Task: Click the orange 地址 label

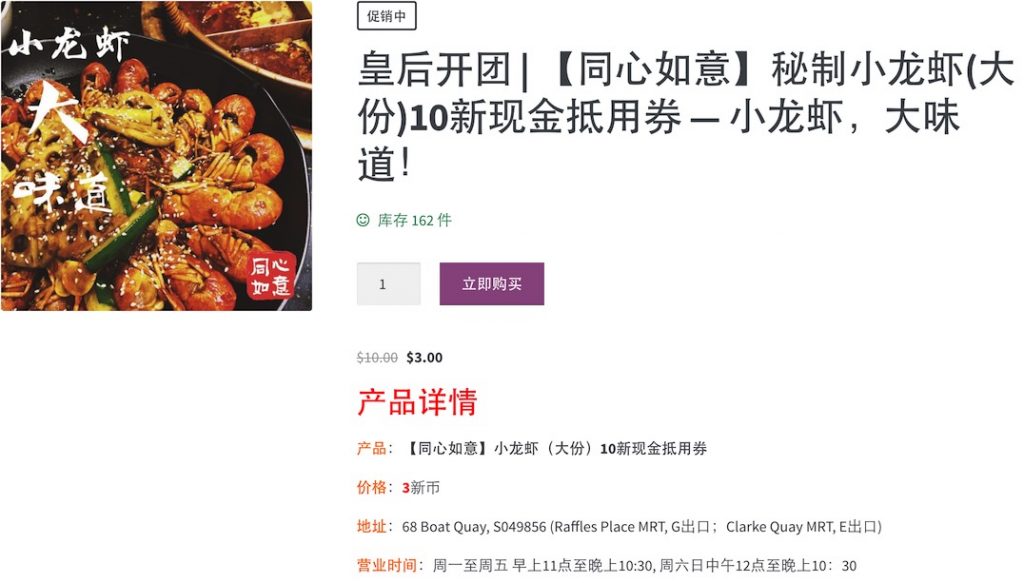Action: pos(371,527)
